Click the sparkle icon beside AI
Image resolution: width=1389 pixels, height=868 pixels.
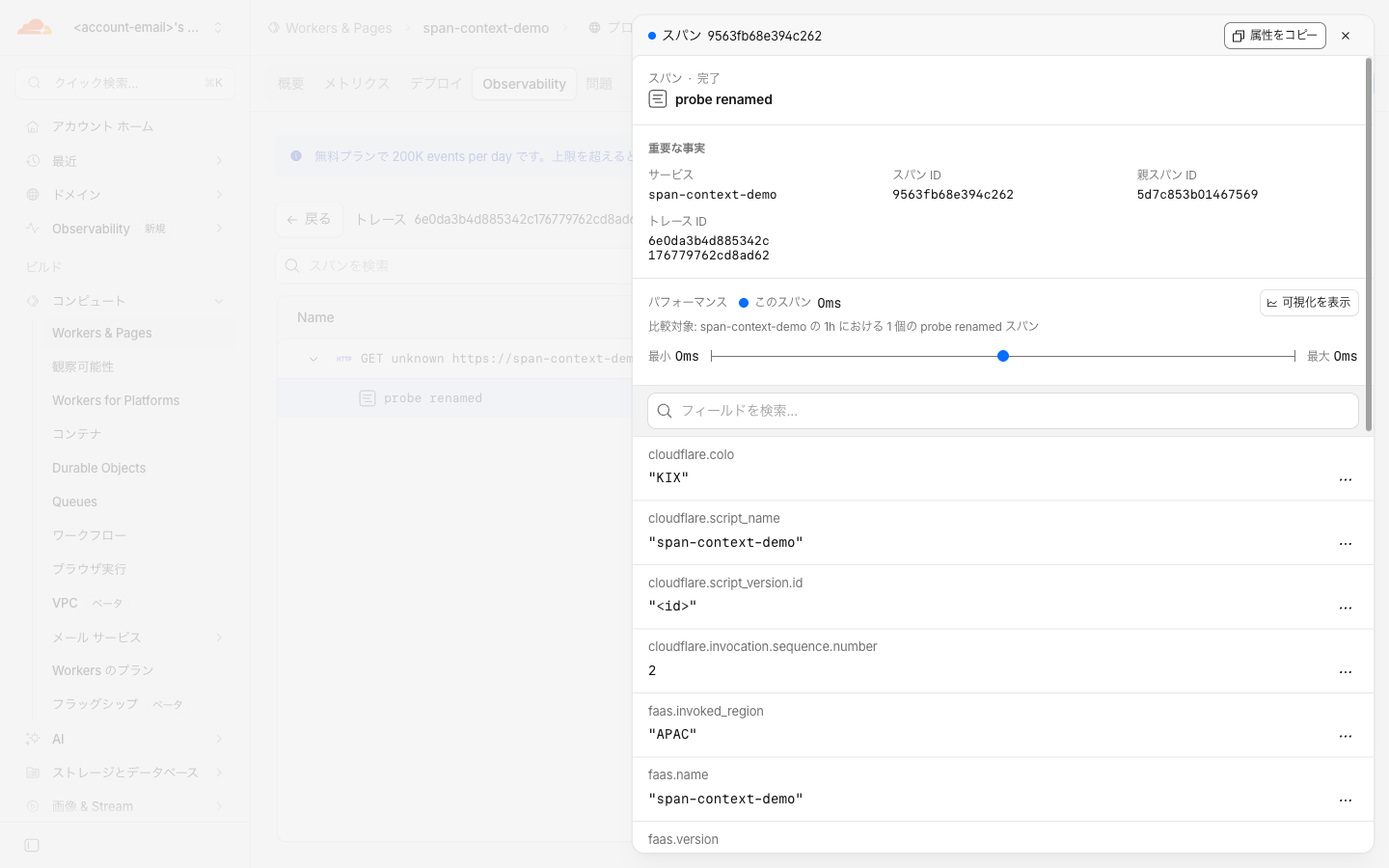33,739
